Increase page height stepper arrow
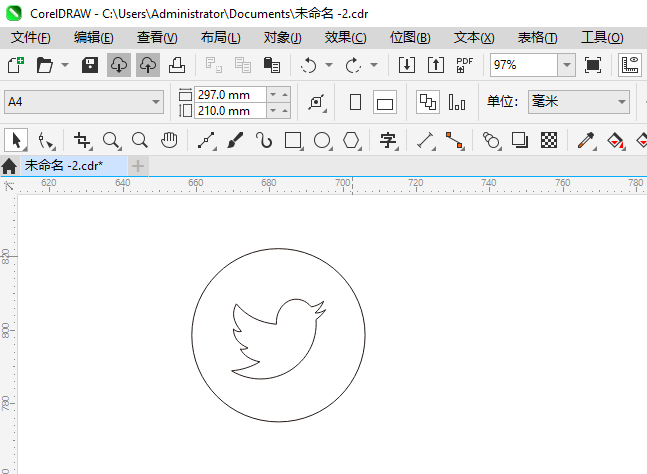Image resolution: width=647 pixels, height=474 pixels. [285, 111]
